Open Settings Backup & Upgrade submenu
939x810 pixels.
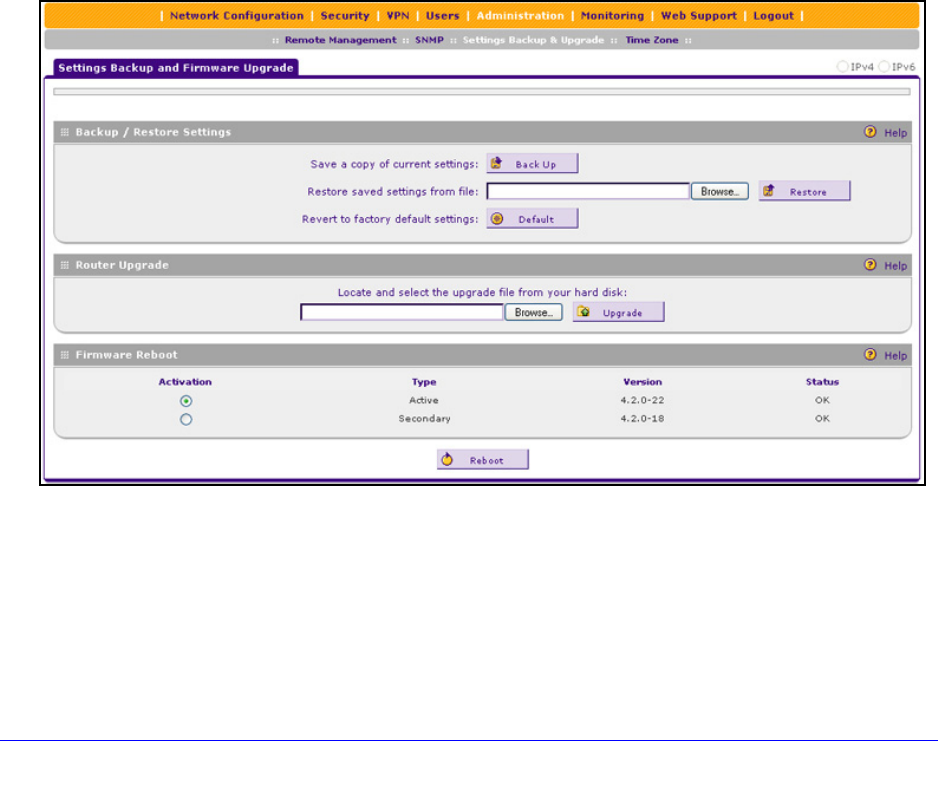tap(533, 40)
